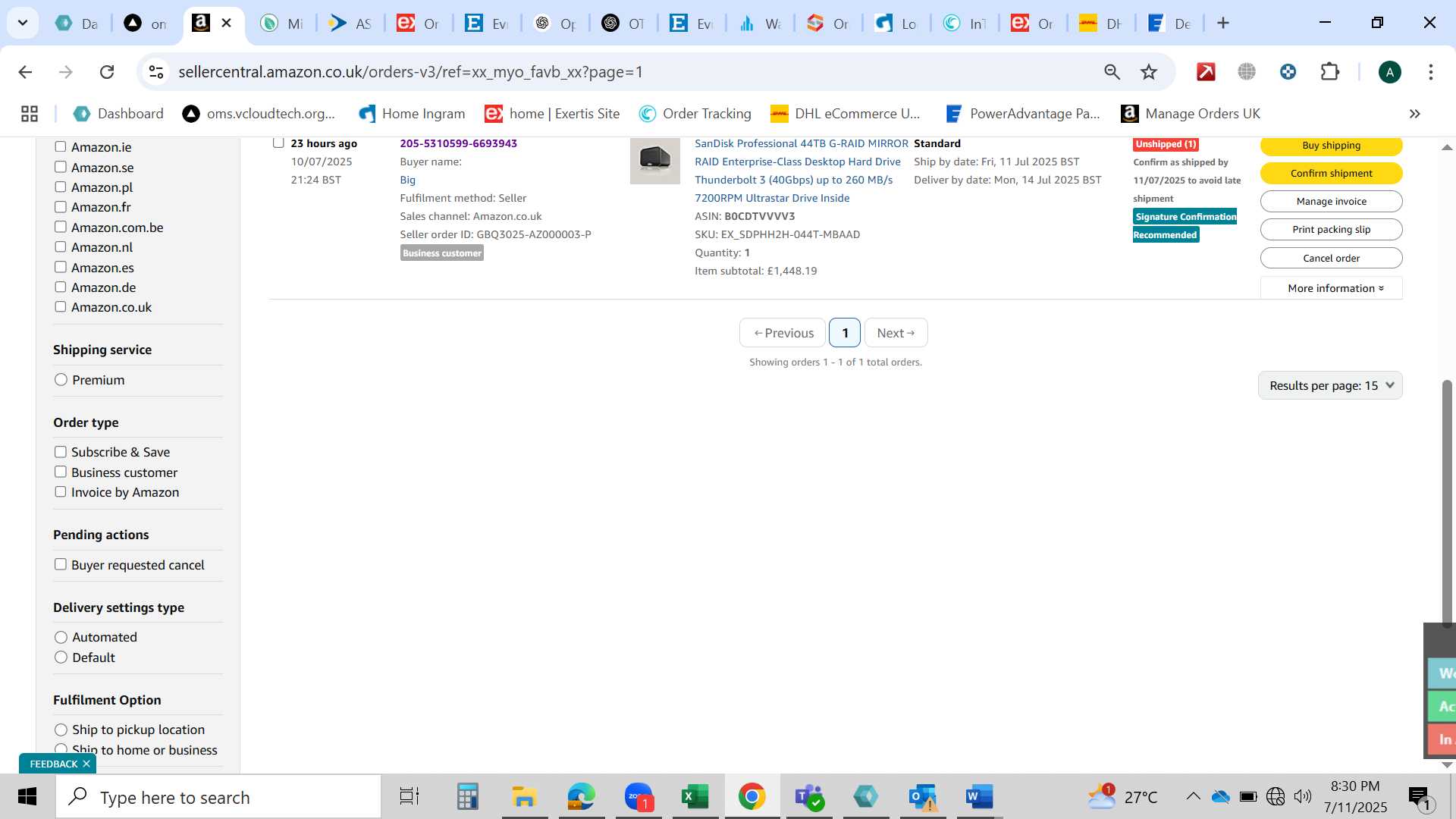
Task: Open Calculator from taskbar
Action: tap(467, 797)
